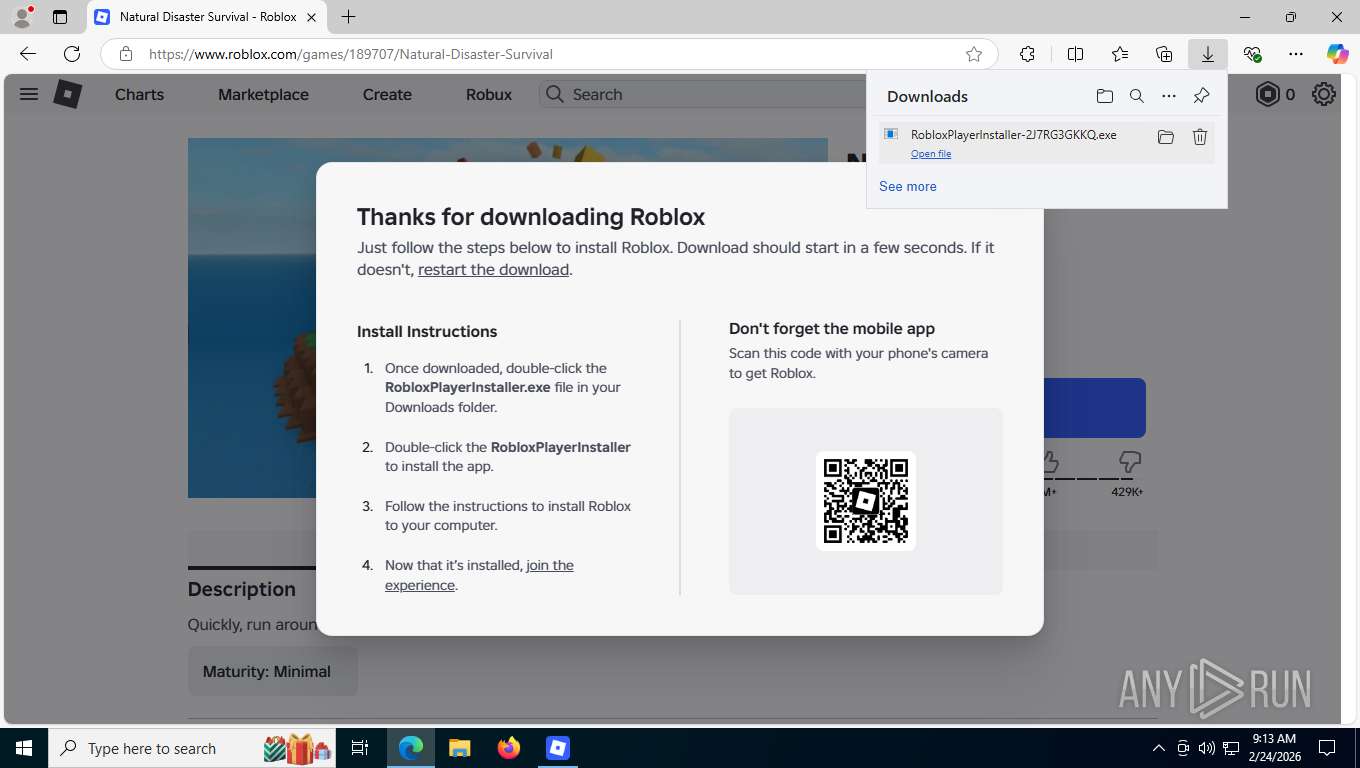The image size is (1360, 768).
Task: Open the Create nav item
Action: coord(387,94)
